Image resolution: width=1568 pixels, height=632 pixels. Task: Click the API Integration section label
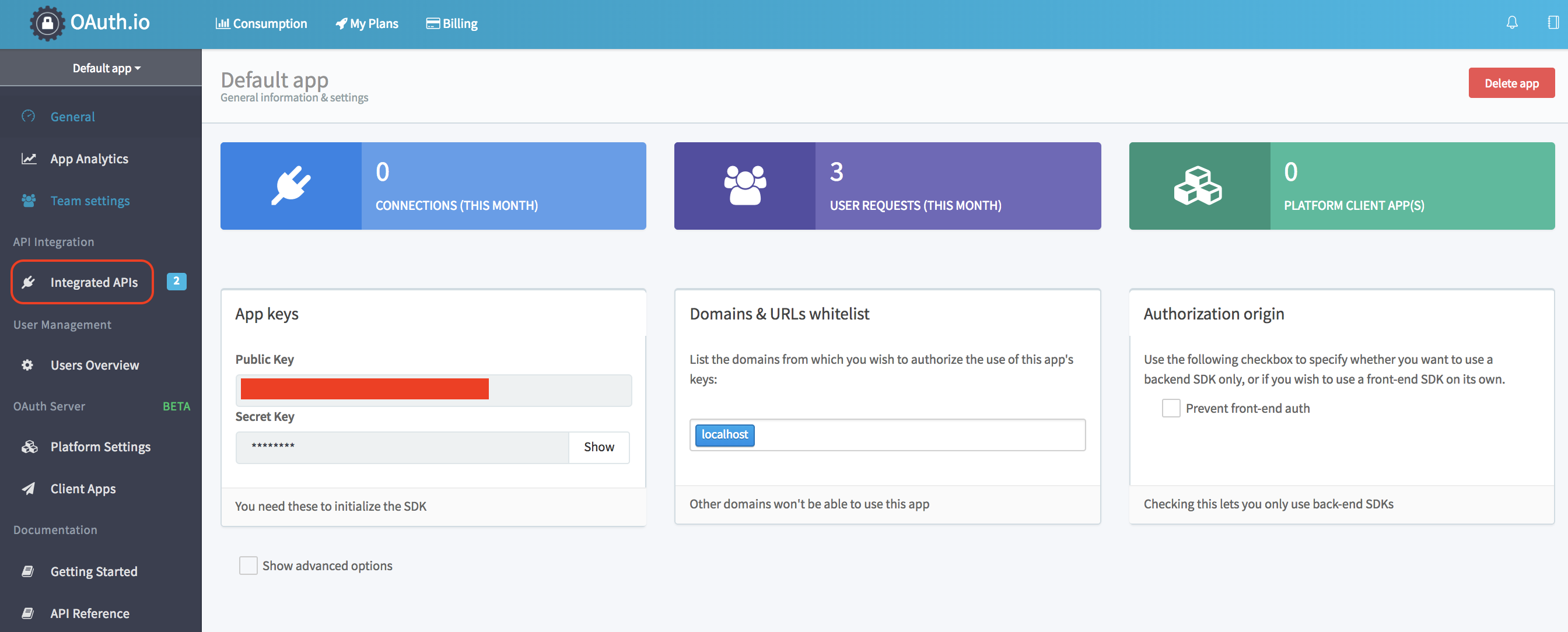54,242
